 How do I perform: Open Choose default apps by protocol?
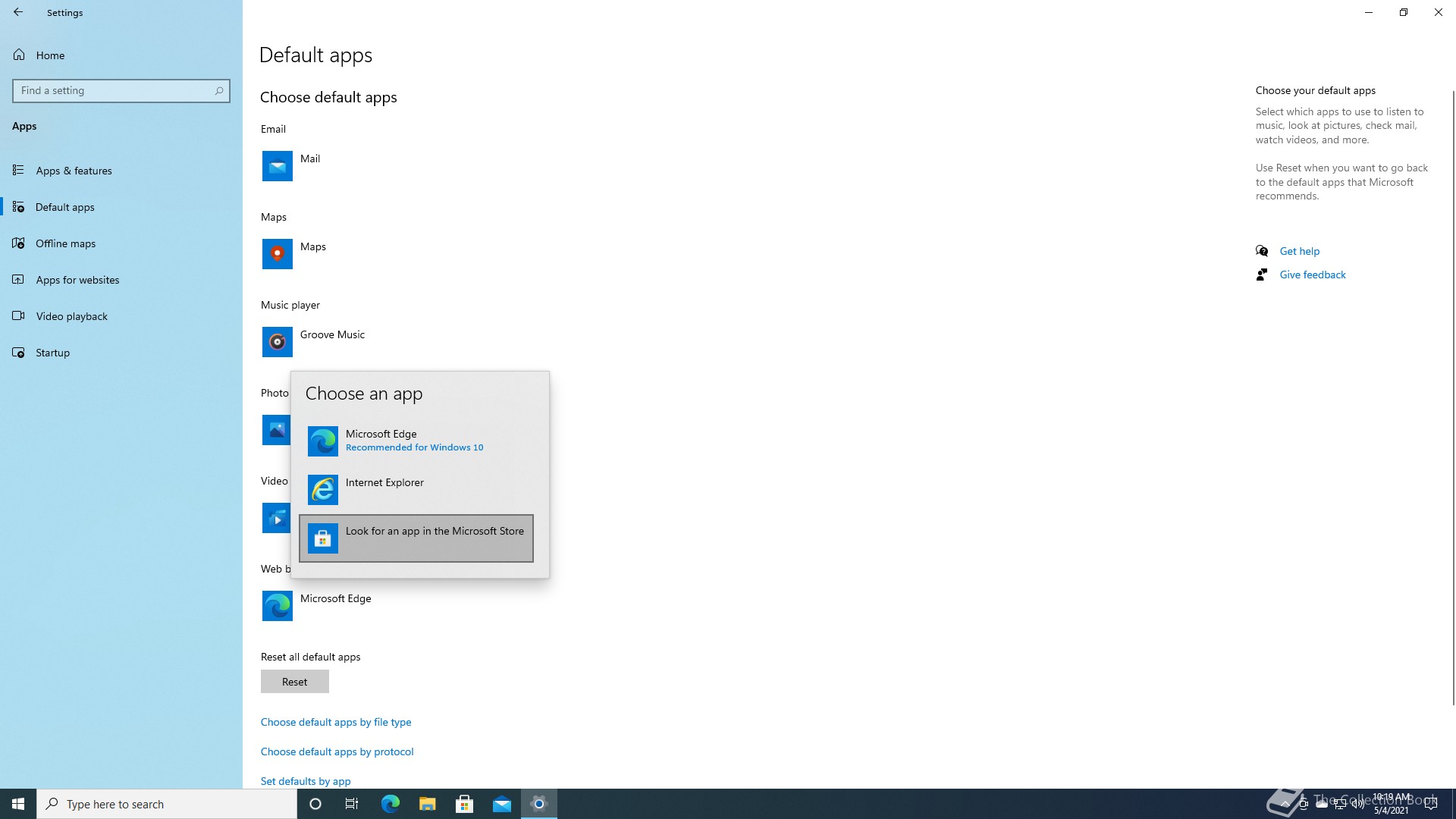point(337,752)
